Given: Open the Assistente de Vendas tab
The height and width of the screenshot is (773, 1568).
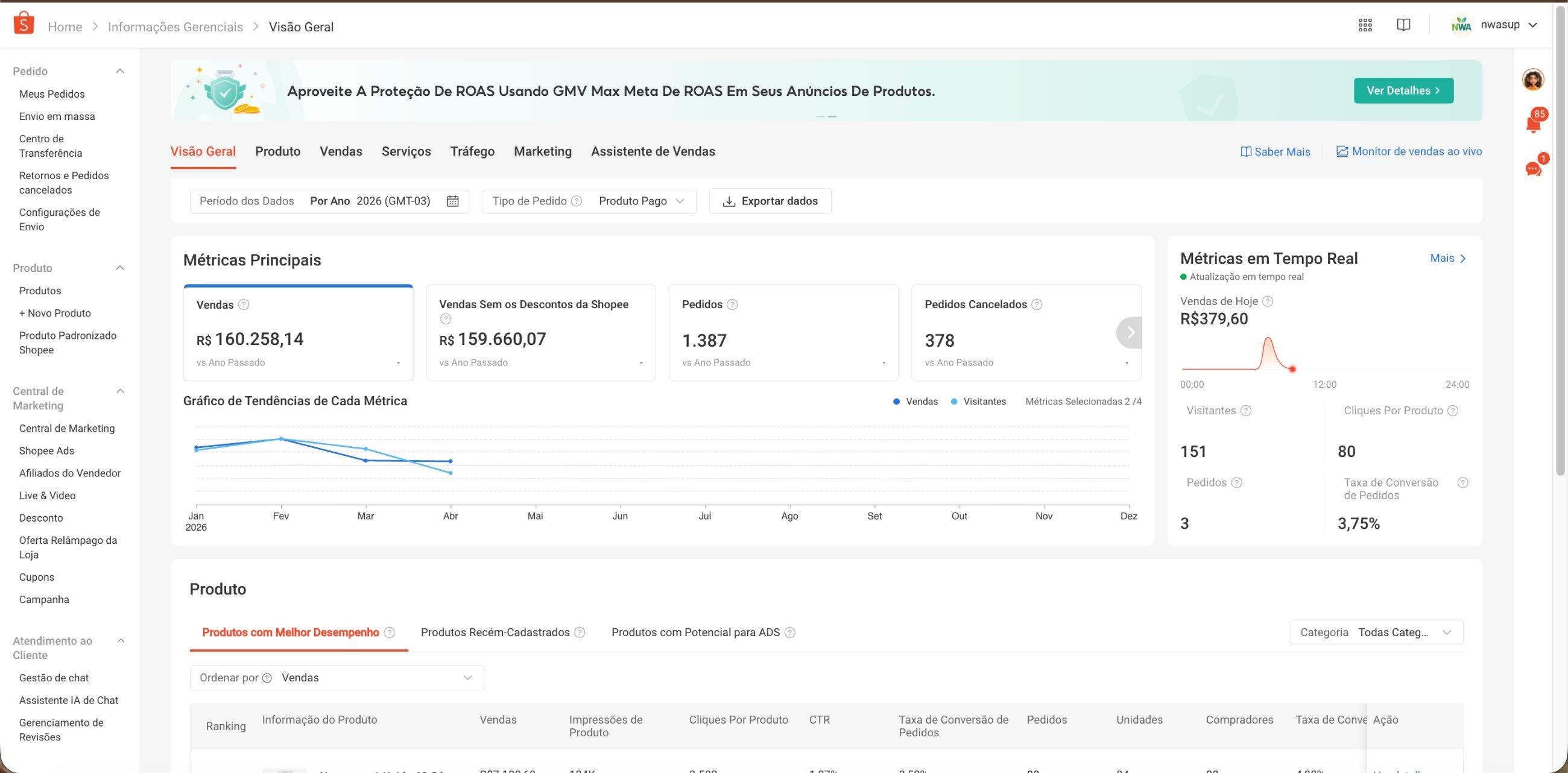Looking at the screenshot, I should (653, 151).
